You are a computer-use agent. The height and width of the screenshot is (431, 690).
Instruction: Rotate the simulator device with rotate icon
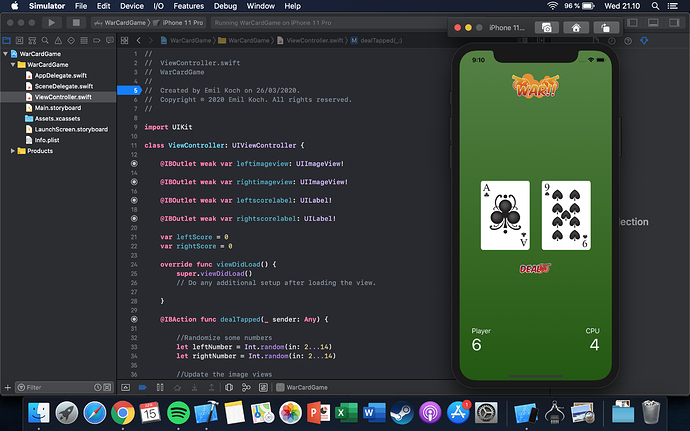(x=605, y=28)
